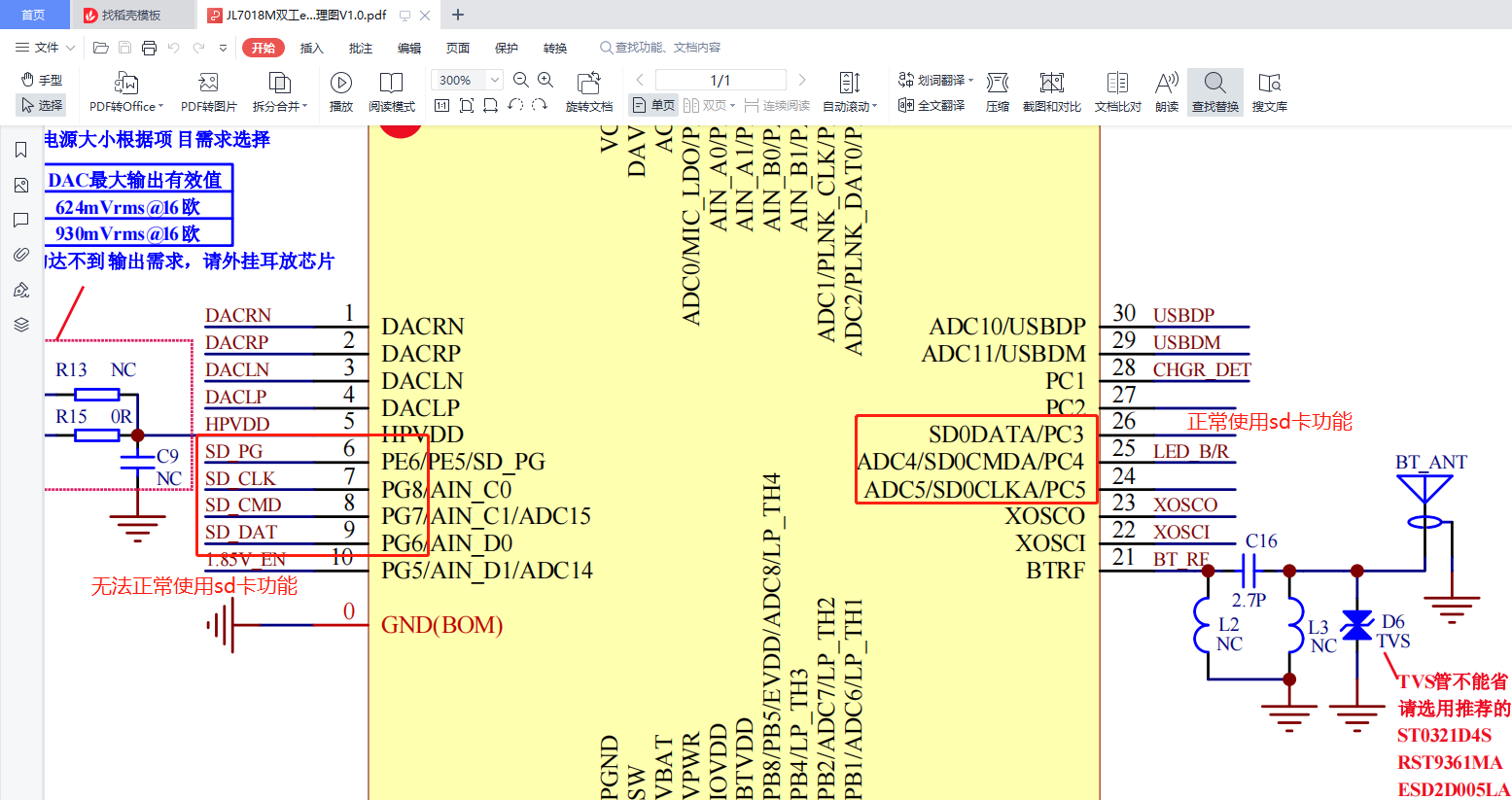This screenshot has height=800, width=1512.
Task: Zoom out with the minus magnifier
Action: coord(520,80)
